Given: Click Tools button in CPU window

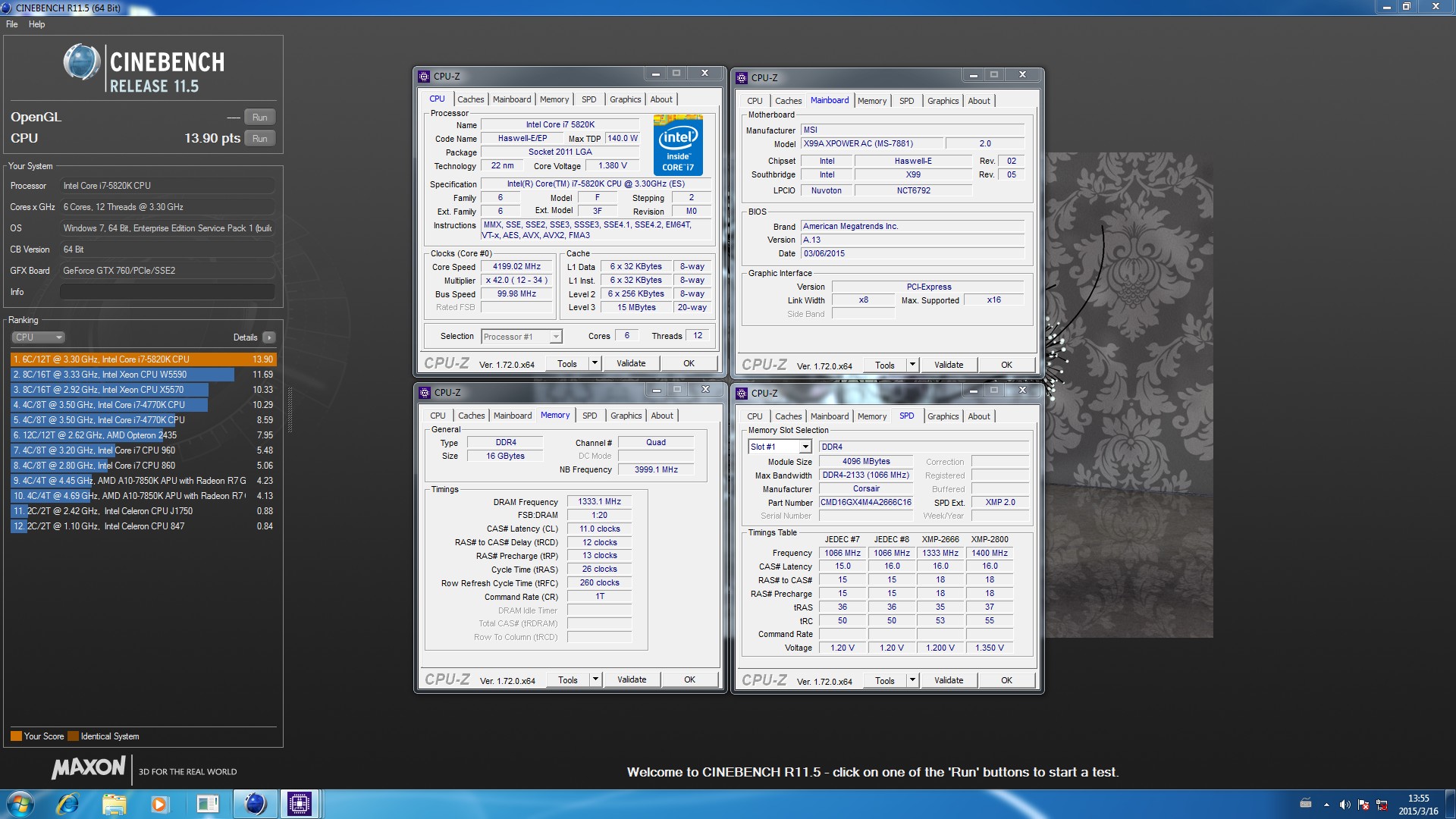Looking at the screenshot, I should [567, 364].
